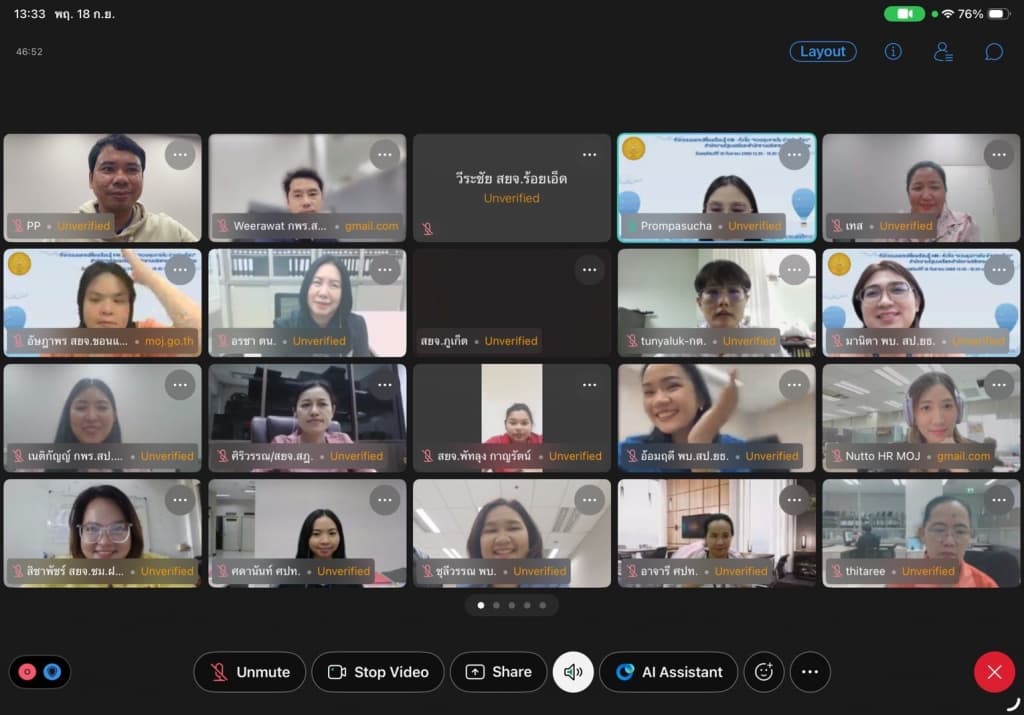
Task: Toggle the speaker audio button
Action: pos(573,672)
